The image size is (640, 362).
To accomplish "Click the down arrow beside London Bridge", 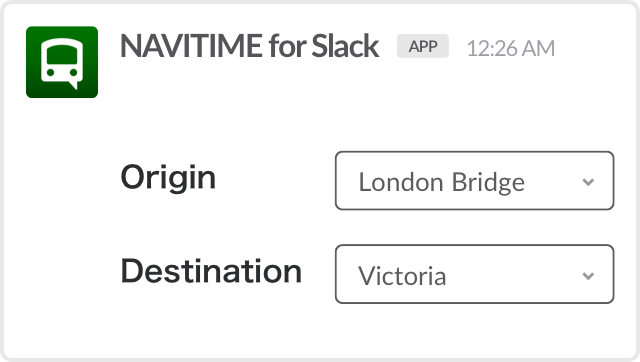I will click(x=588, y=182).
